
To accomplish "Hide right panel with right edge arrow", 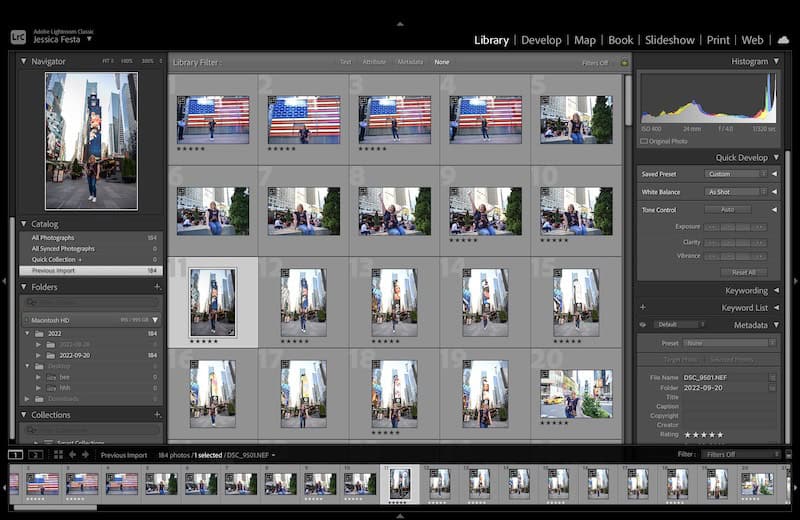I will (x=795, y=281).
